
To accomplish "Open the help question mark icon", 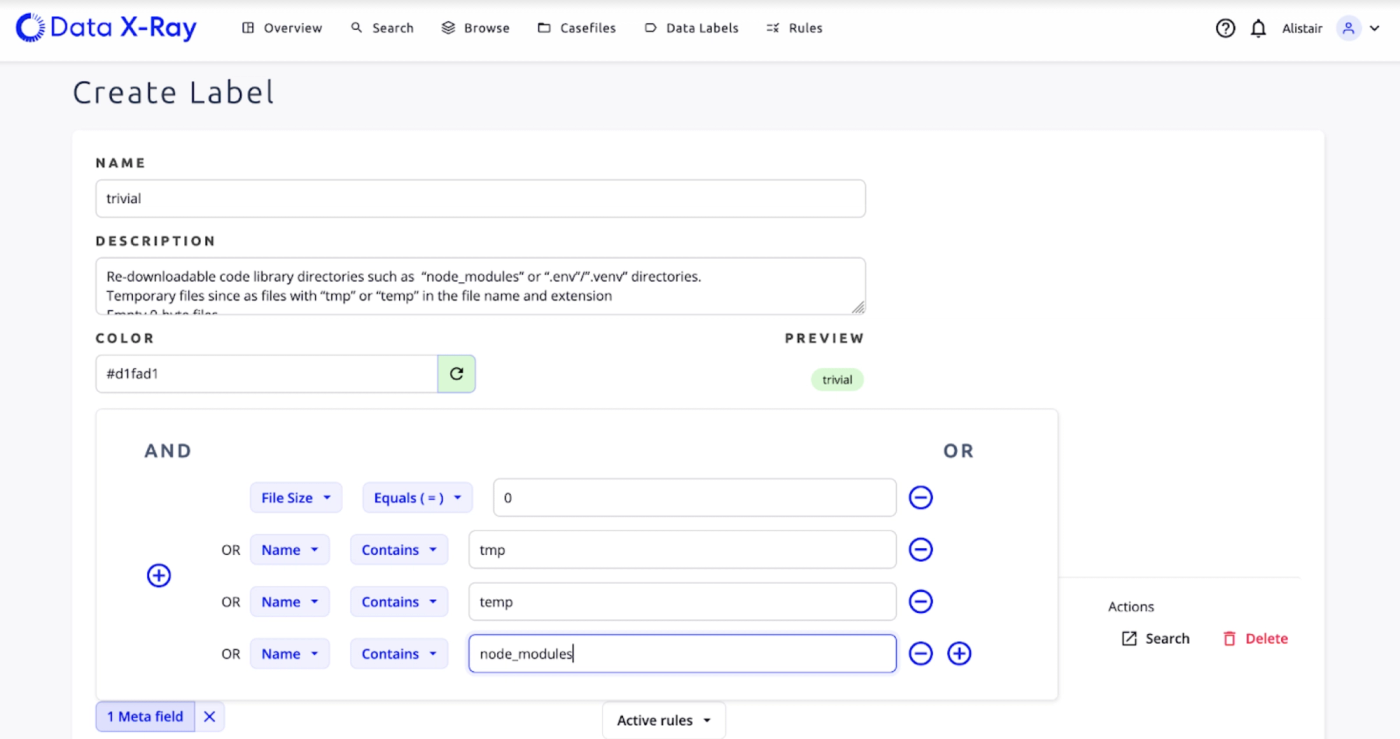I will point(1225,28).
